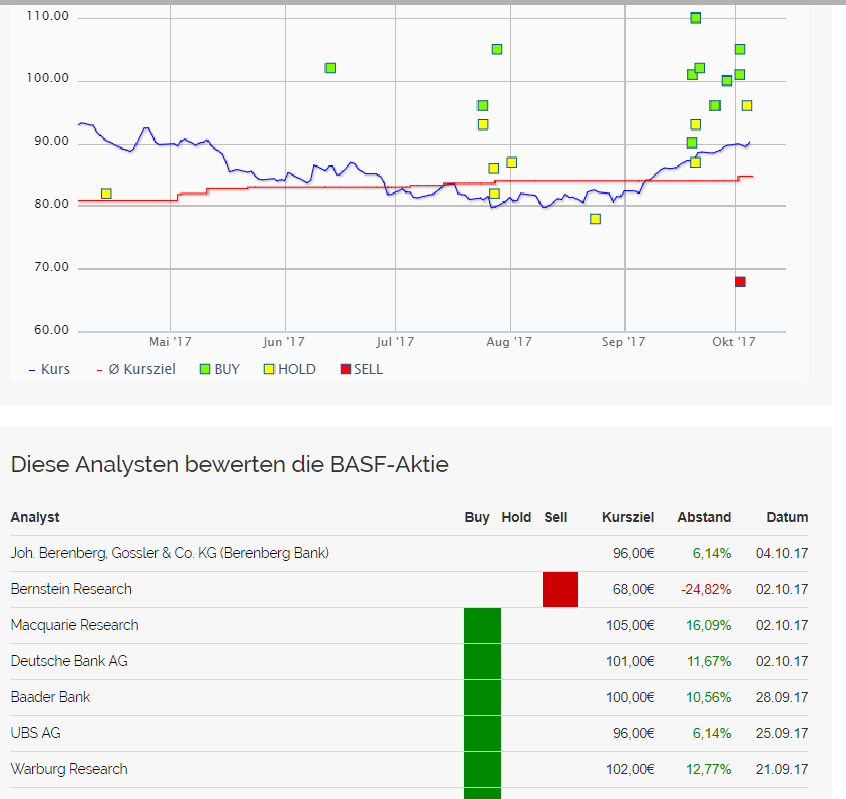This screenshot has height=799, width=846.
Task: Select the Joh. Berenberg, Gossler & Co. KG row
Action: point(409,553)
